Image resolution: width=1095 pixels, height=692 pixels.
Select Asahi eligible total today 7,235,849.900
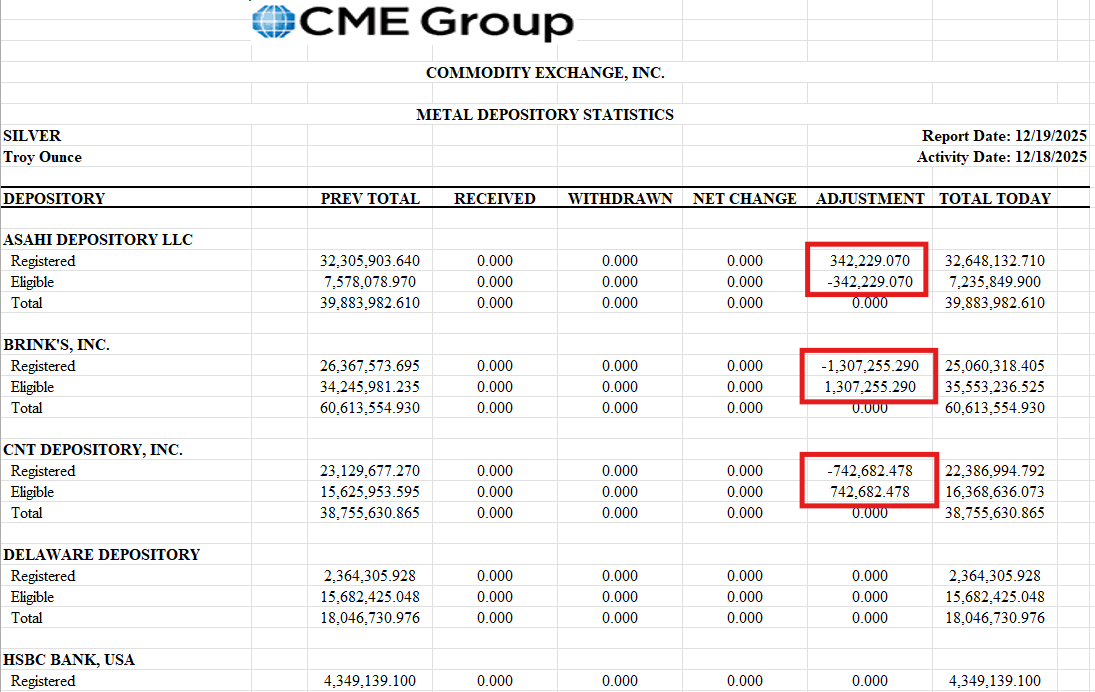[994, 282]
